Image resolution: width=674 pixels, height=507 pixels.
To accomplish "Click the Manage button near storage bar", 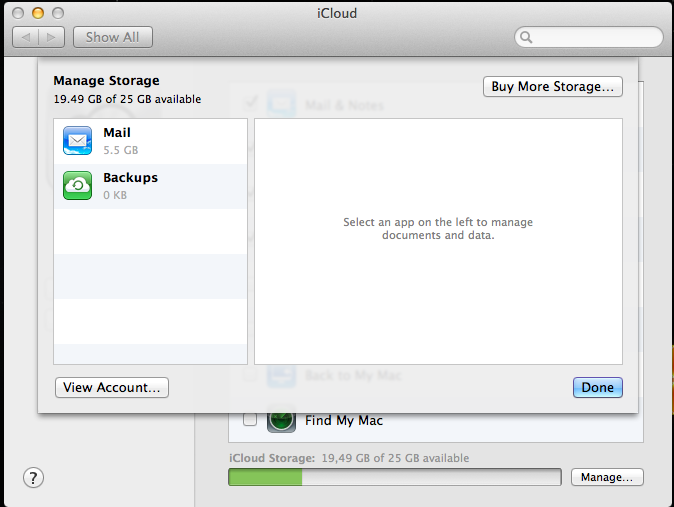I will (x=607, y=477).
